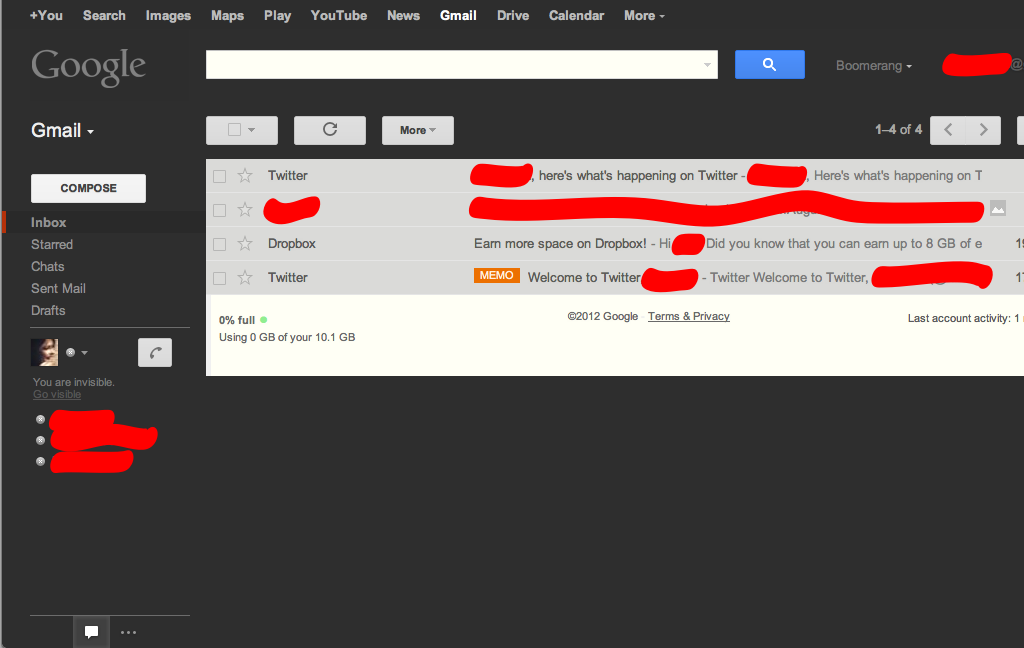
Task: Open the chat status dropdown arrow
Action: coord(84,353)
